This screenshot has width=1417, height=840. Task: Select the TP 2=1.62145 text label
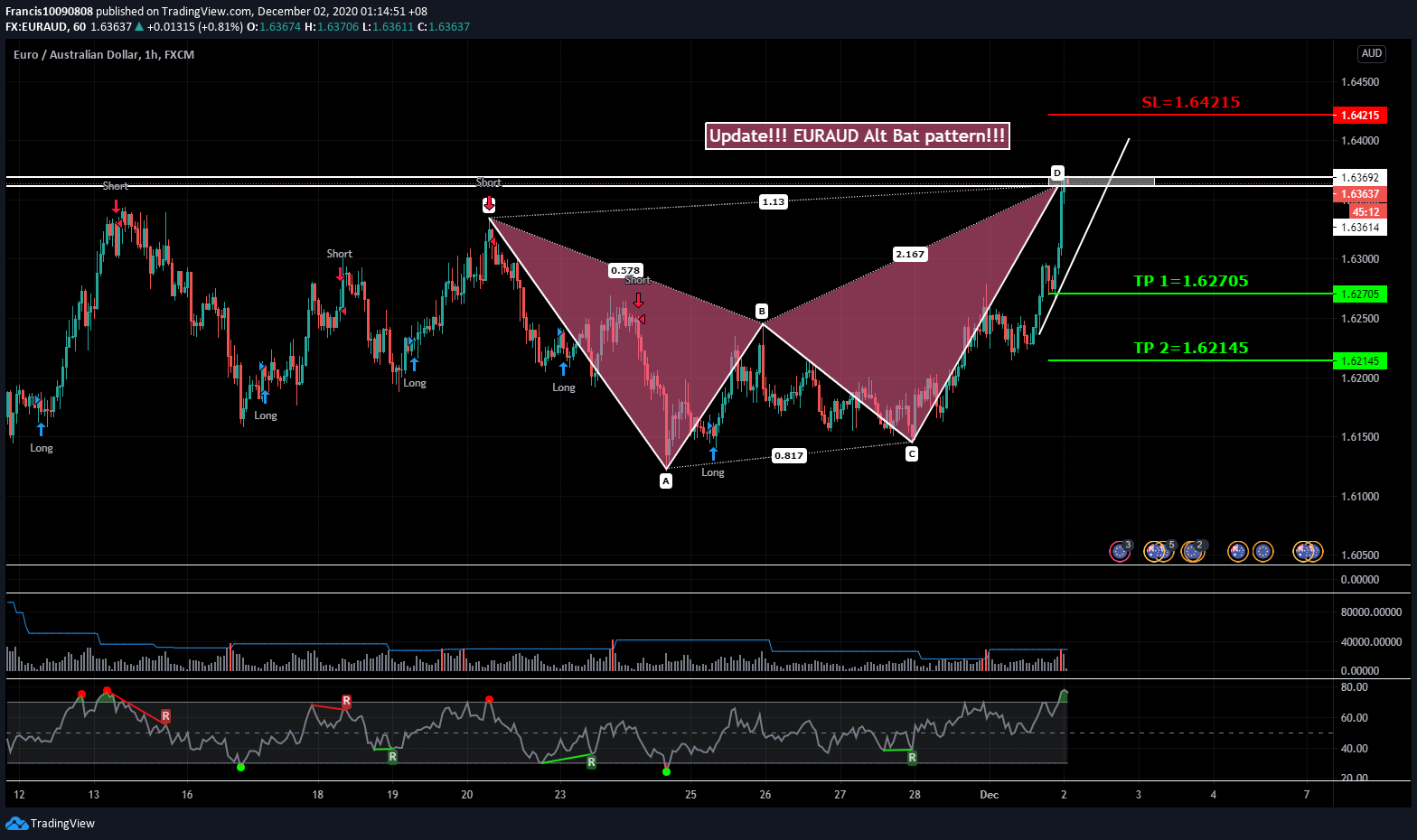1190,348
